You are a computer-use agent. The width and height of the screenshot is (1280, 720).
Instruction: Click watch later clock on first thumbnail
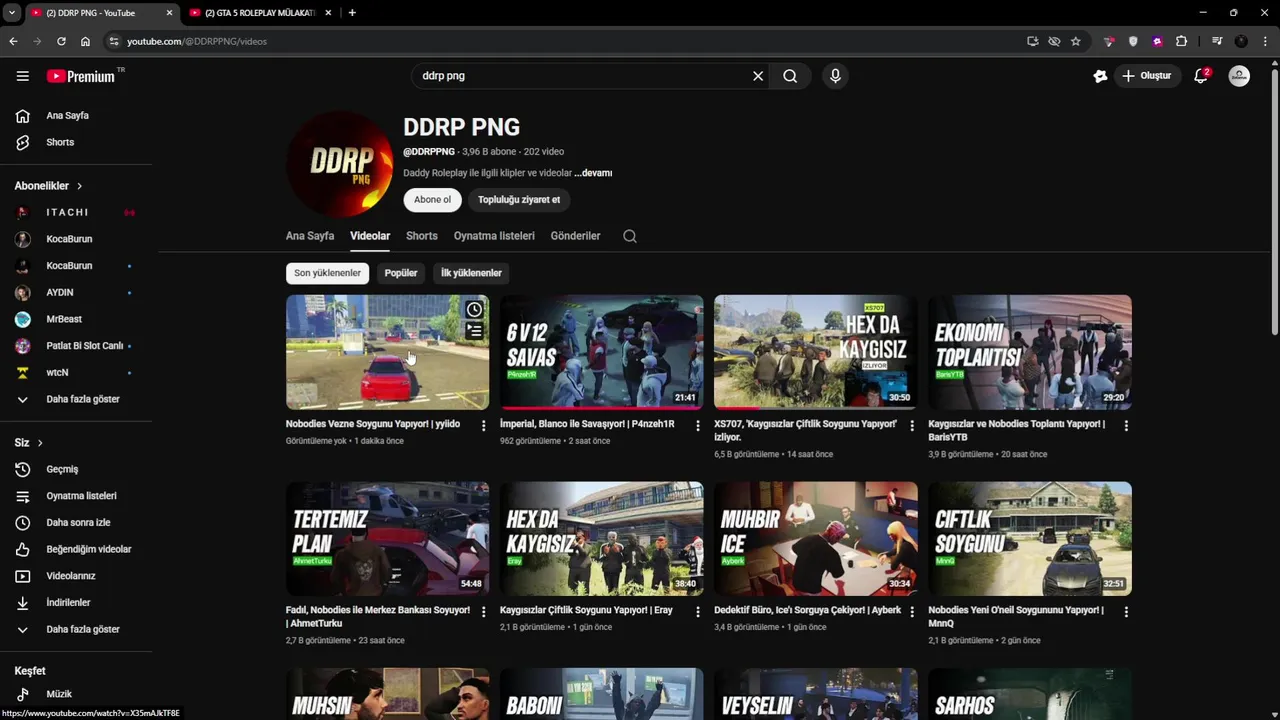[474, 309]
